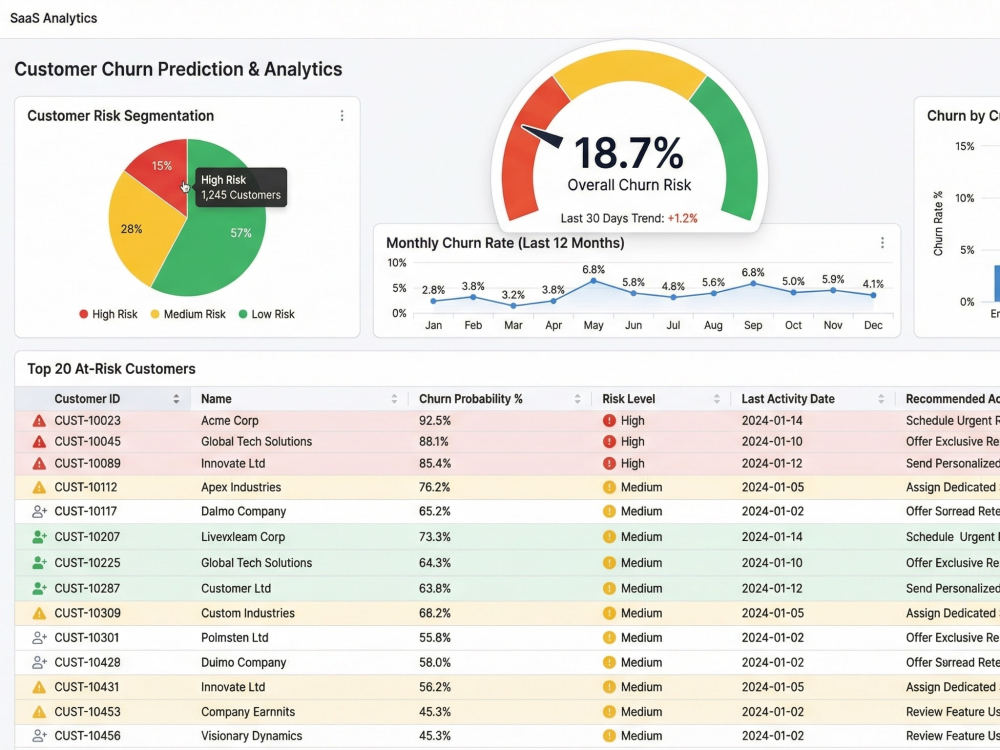This screenshot has width=1000, height=750.
Task: Open Schedule Urgent action for Acme Corp
Action: [952, 421]
